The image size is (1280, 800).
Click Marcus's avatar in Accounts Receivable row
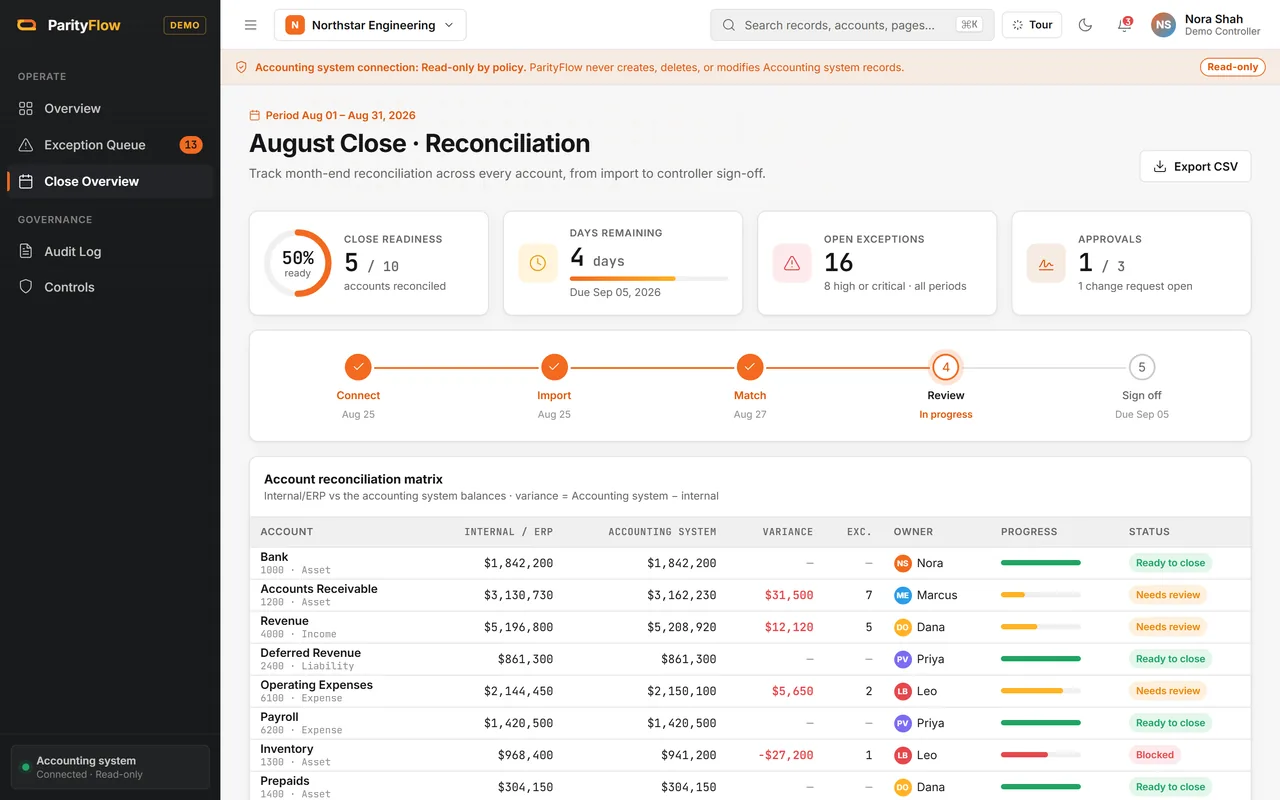(903, 595)
